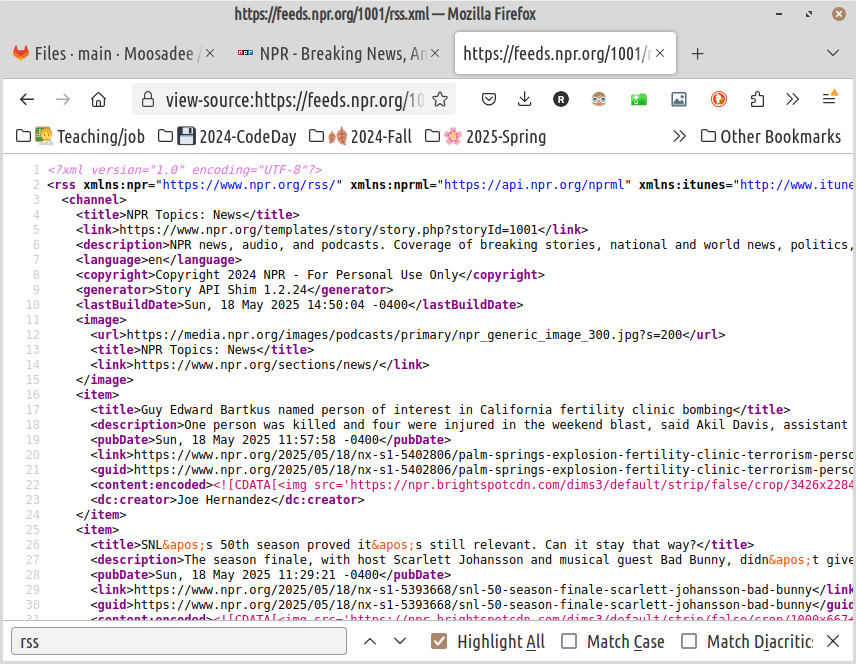856x664 pixels.
Task: Switch to NPR - Breaking News tab
Action: pos(338,54)
